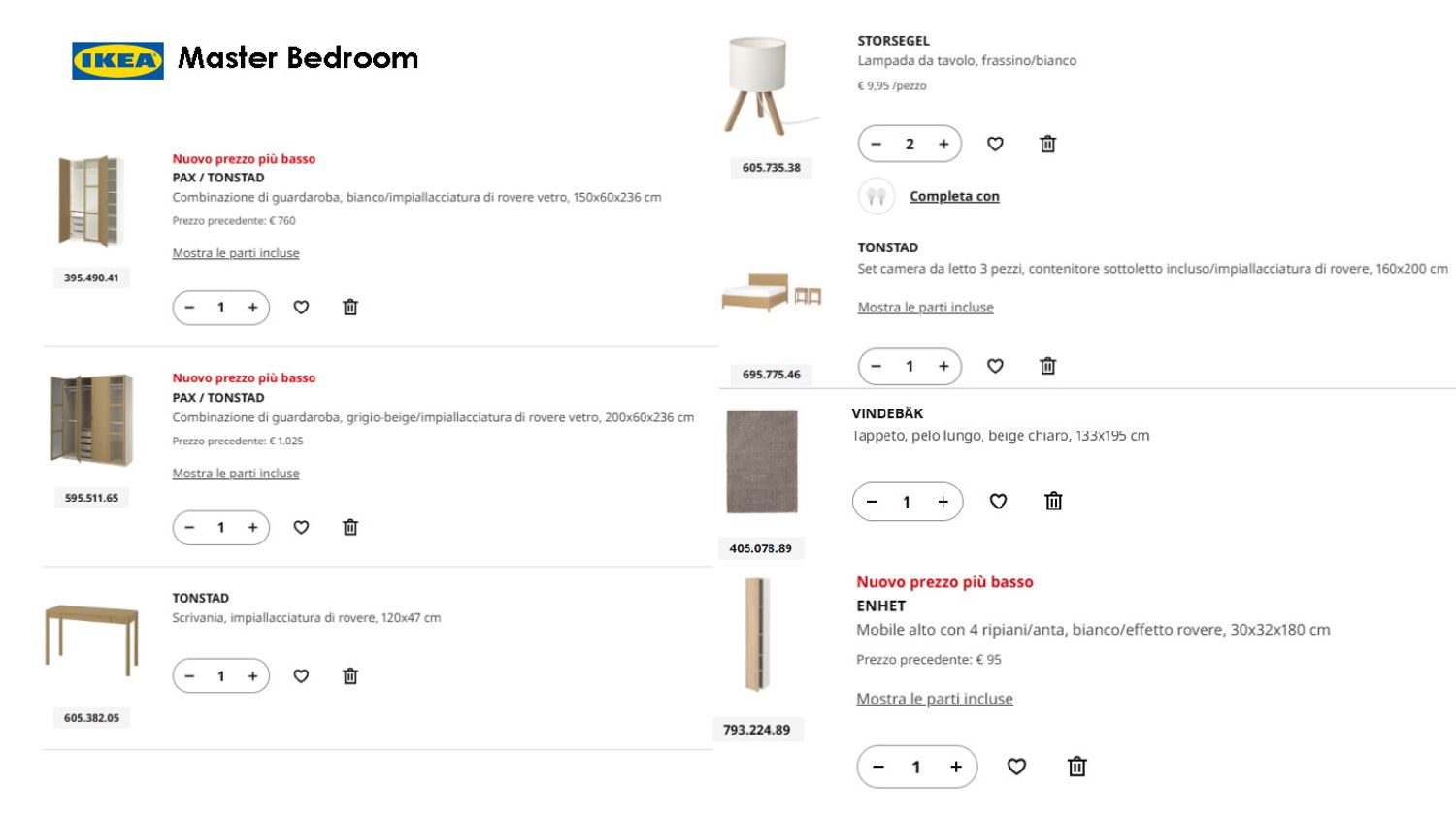Open the VINDEBÄK rug product thumbnail
1456x819 pixels.
762,462
